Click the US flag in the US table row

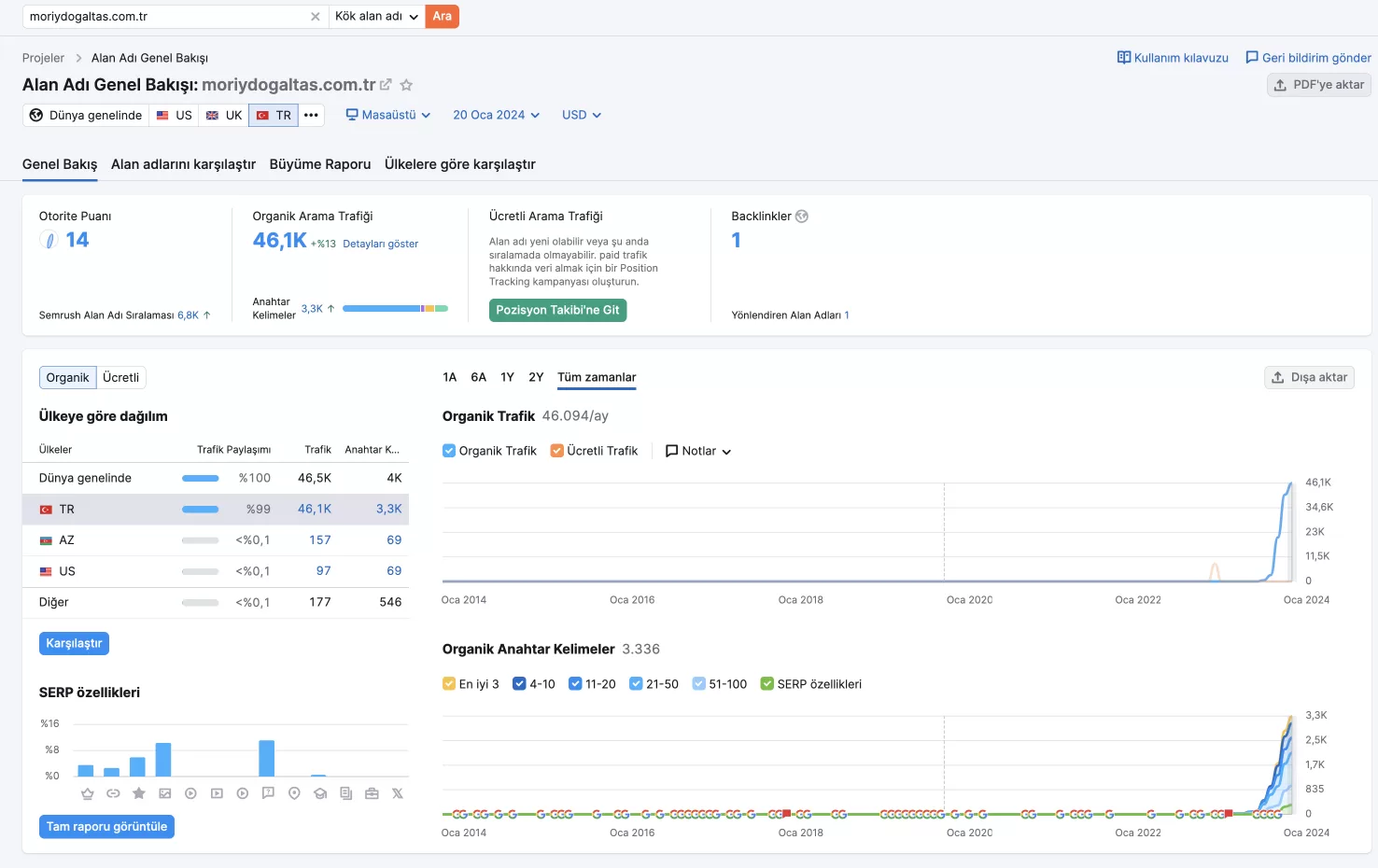tap(46, 571)
